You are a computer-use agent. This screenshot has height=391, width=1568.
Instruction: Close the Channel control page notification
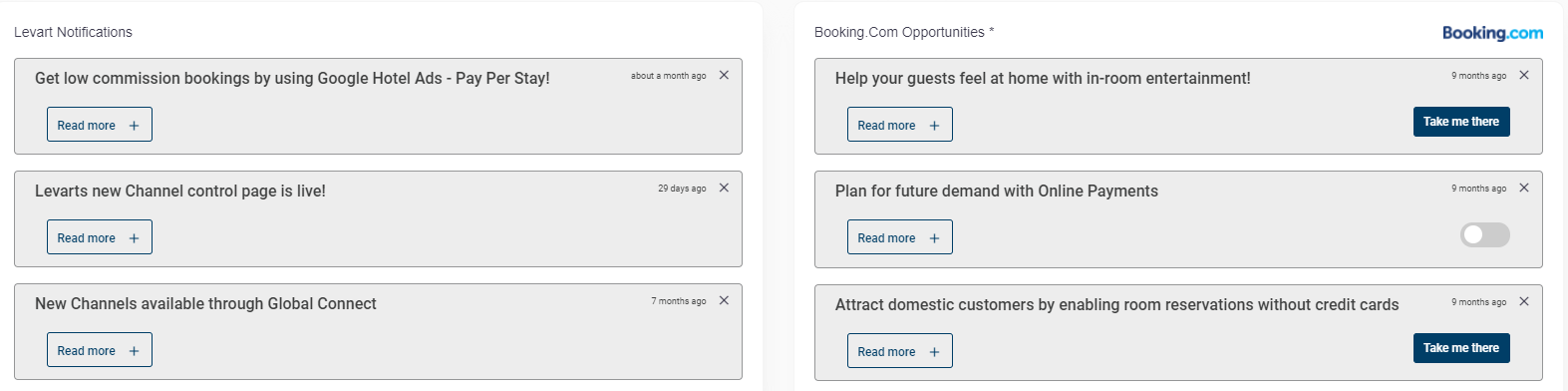tap(724, 188)
